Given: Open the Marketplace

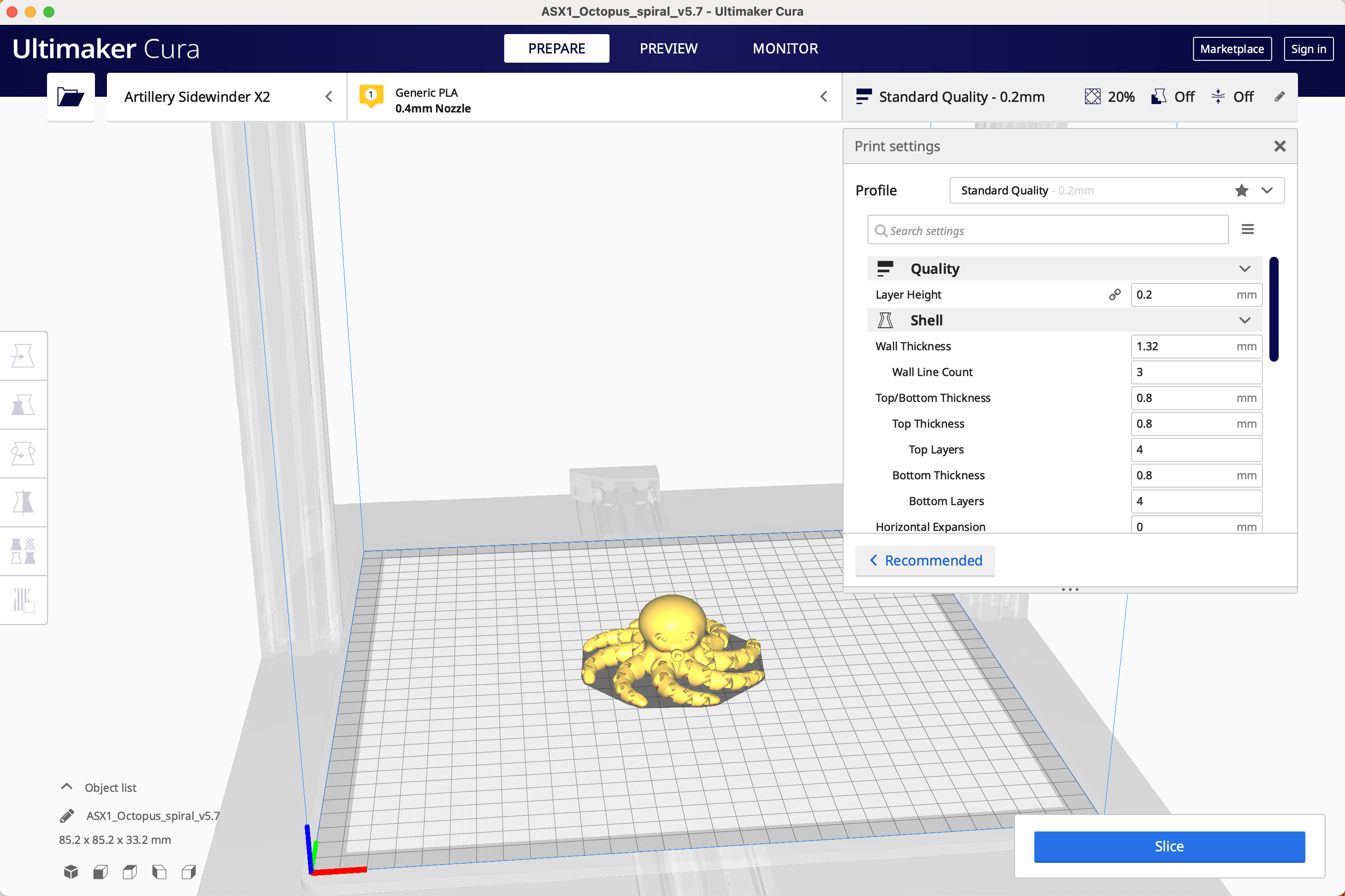Looking at the screenshot, I should [x=1232, y=49].
